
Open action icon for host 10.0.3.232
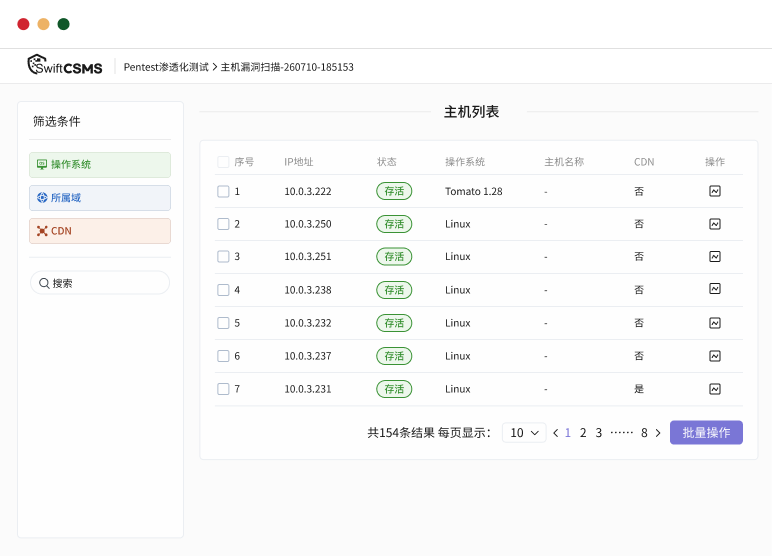point(714,323)
